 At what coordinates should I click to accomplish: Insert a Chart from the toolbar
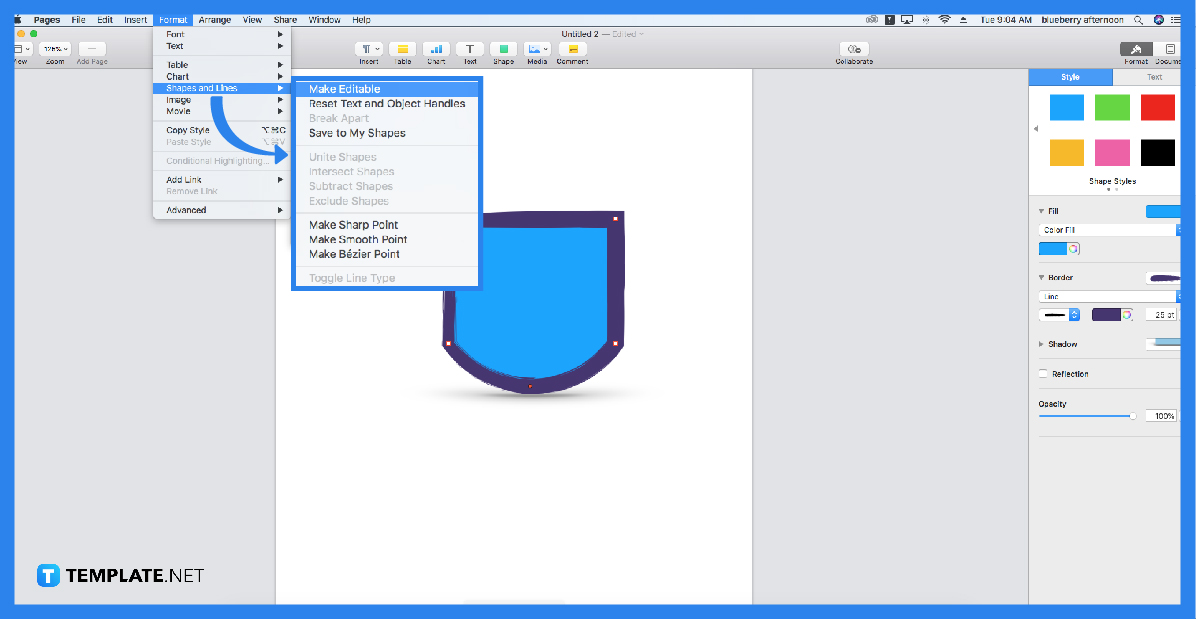[437, 51]
